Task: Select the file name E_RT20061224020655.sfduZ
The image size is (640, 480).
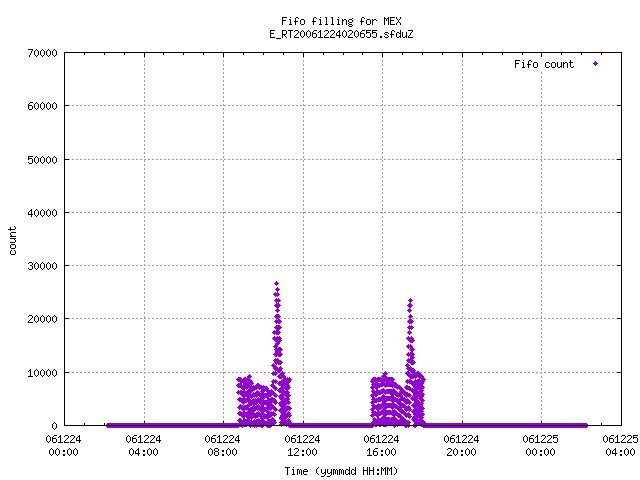Action: pyautogui.click(x=341, y=34)
